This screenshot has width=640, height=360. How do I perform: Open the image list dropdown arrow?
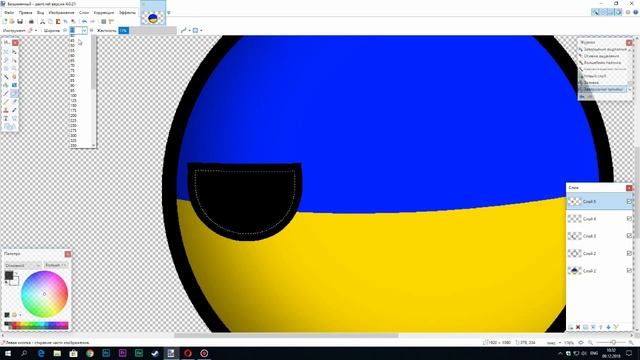[x=169, y=12]
